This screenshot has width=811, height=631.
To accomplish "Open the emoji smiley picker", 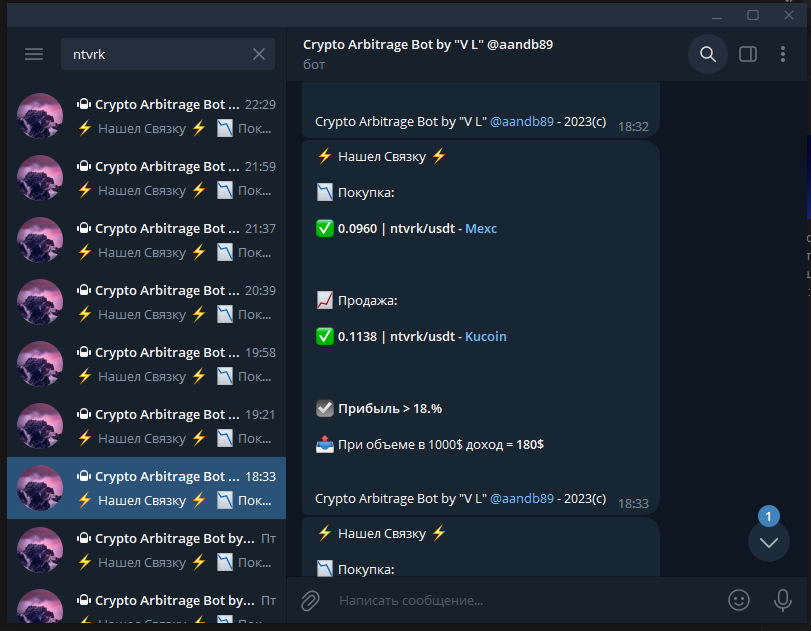I will (739, 600).
